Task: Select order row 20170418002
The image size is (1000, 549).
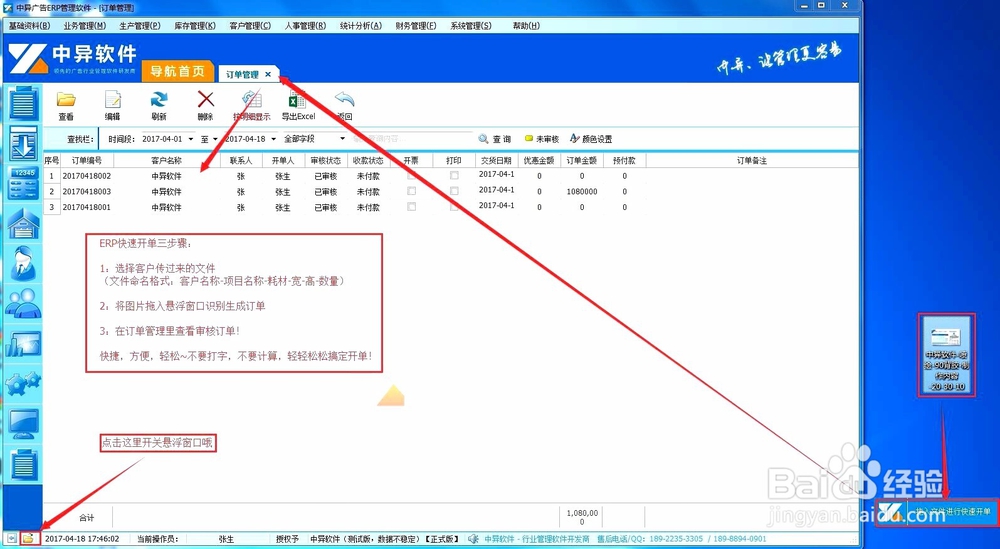Action: coord(344,176)
